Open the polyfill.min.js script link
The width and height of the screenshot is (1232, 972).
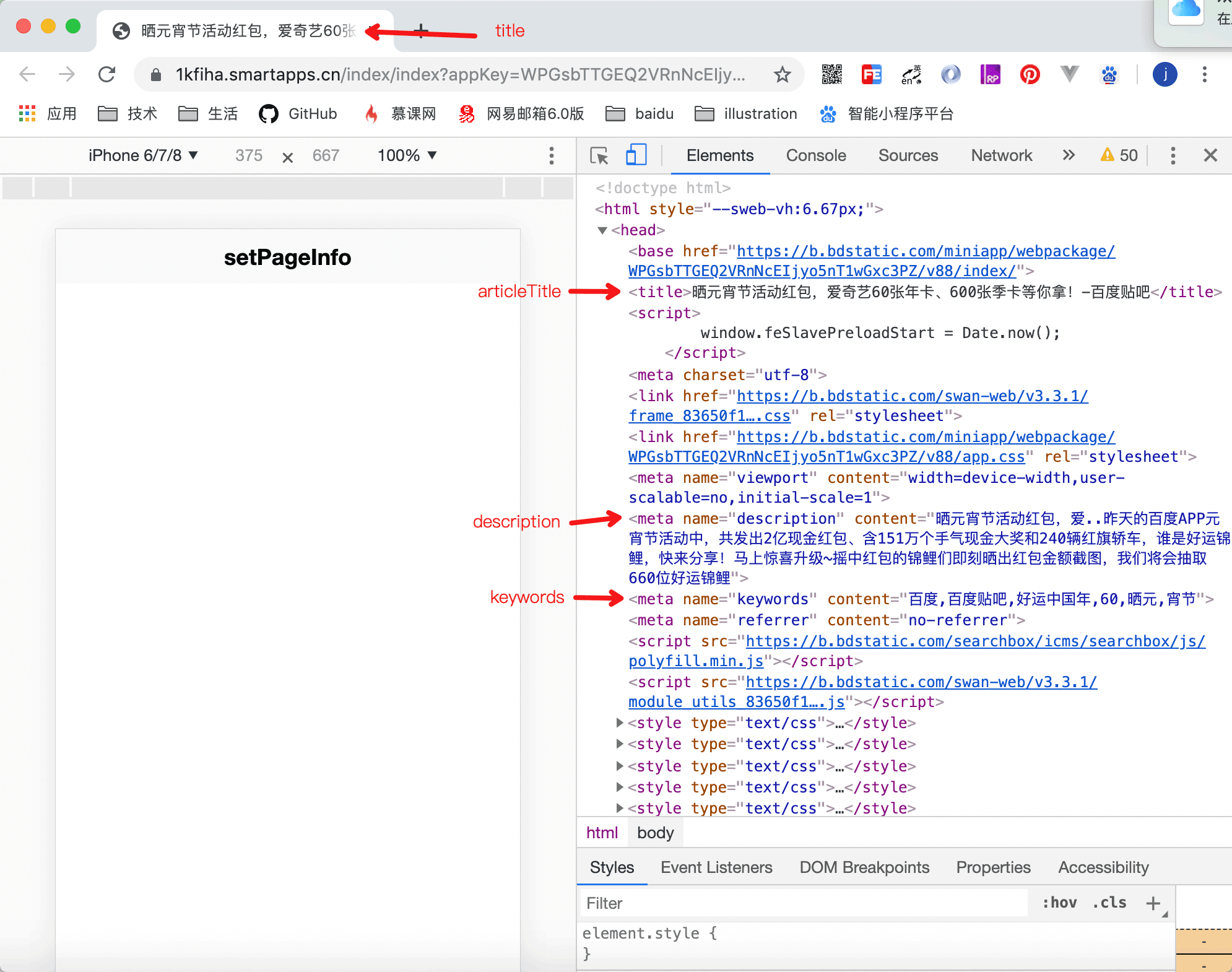click(696, 661)
